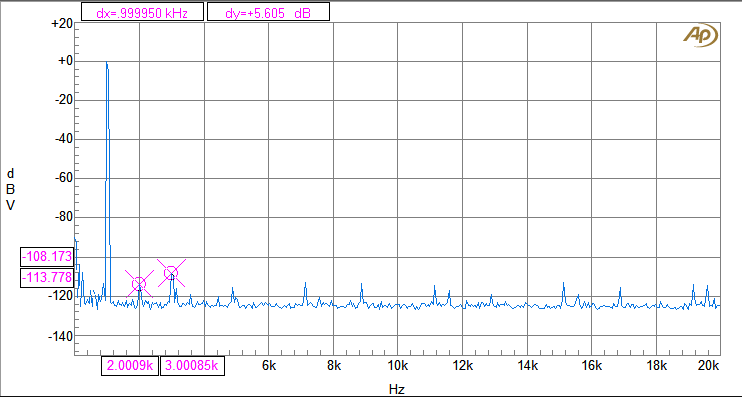Click the 1 kHz fundamental peak top
The image size is (742, 397).
(x=107, y=63)
